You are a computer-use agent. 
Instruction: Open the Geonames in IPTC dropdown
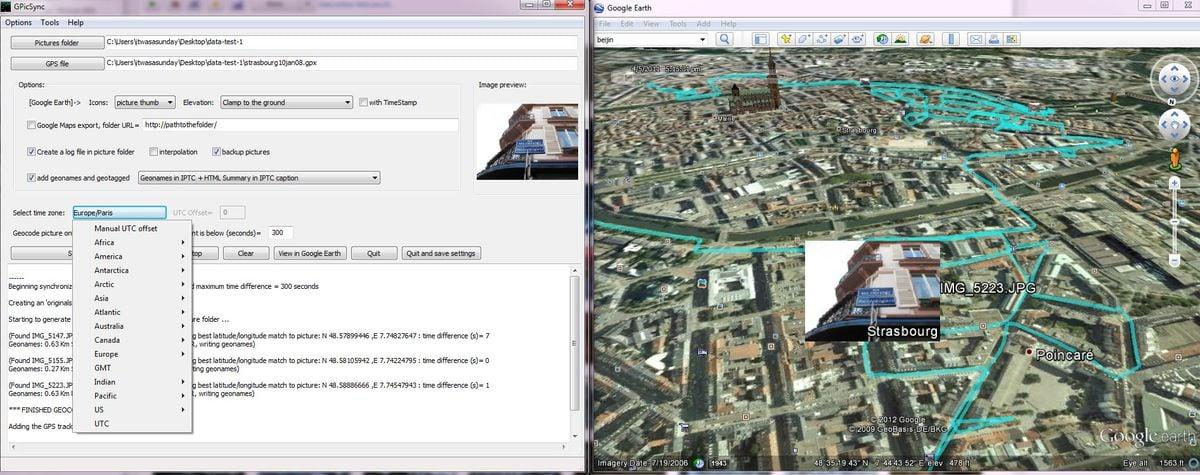point(259,178)
